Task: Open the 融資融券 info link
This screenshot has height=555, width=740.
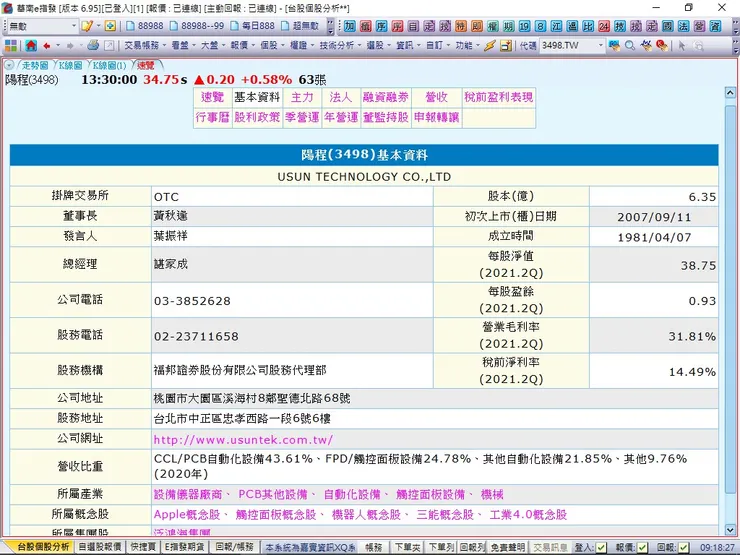Action: tap(386, 97)
